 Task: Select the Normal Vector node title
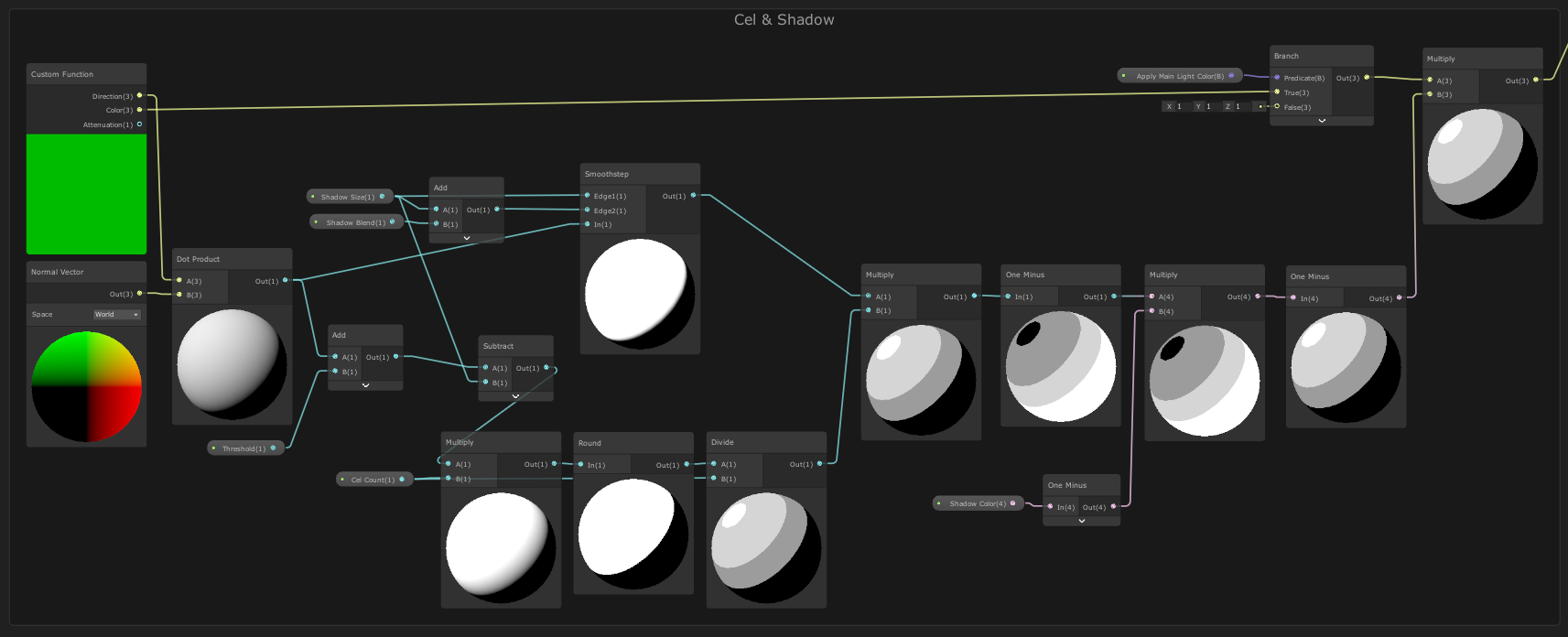coord(58,272)
